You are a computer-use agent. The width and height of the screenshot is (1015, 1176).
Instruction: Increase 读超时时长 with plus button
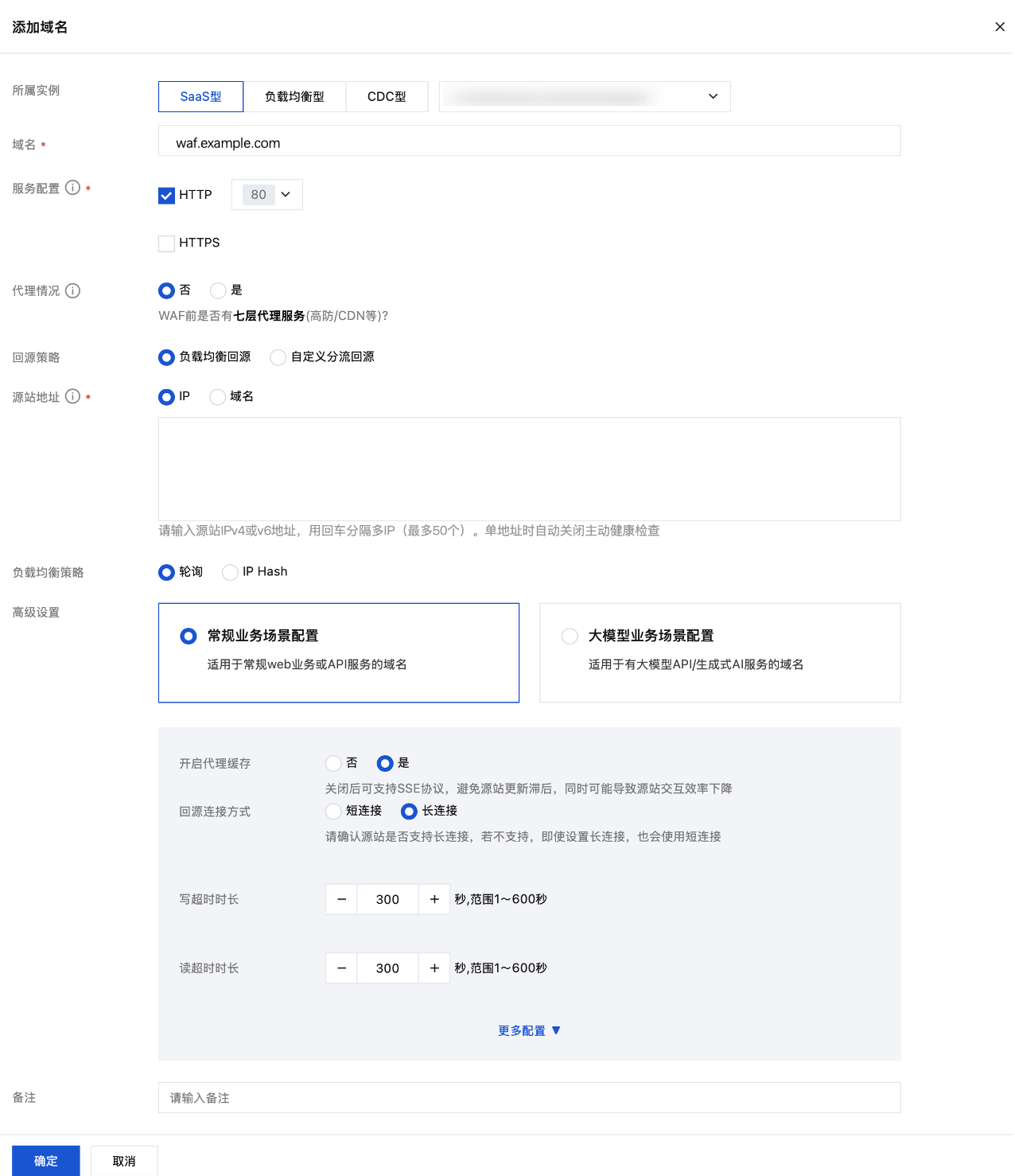point(434,968)
